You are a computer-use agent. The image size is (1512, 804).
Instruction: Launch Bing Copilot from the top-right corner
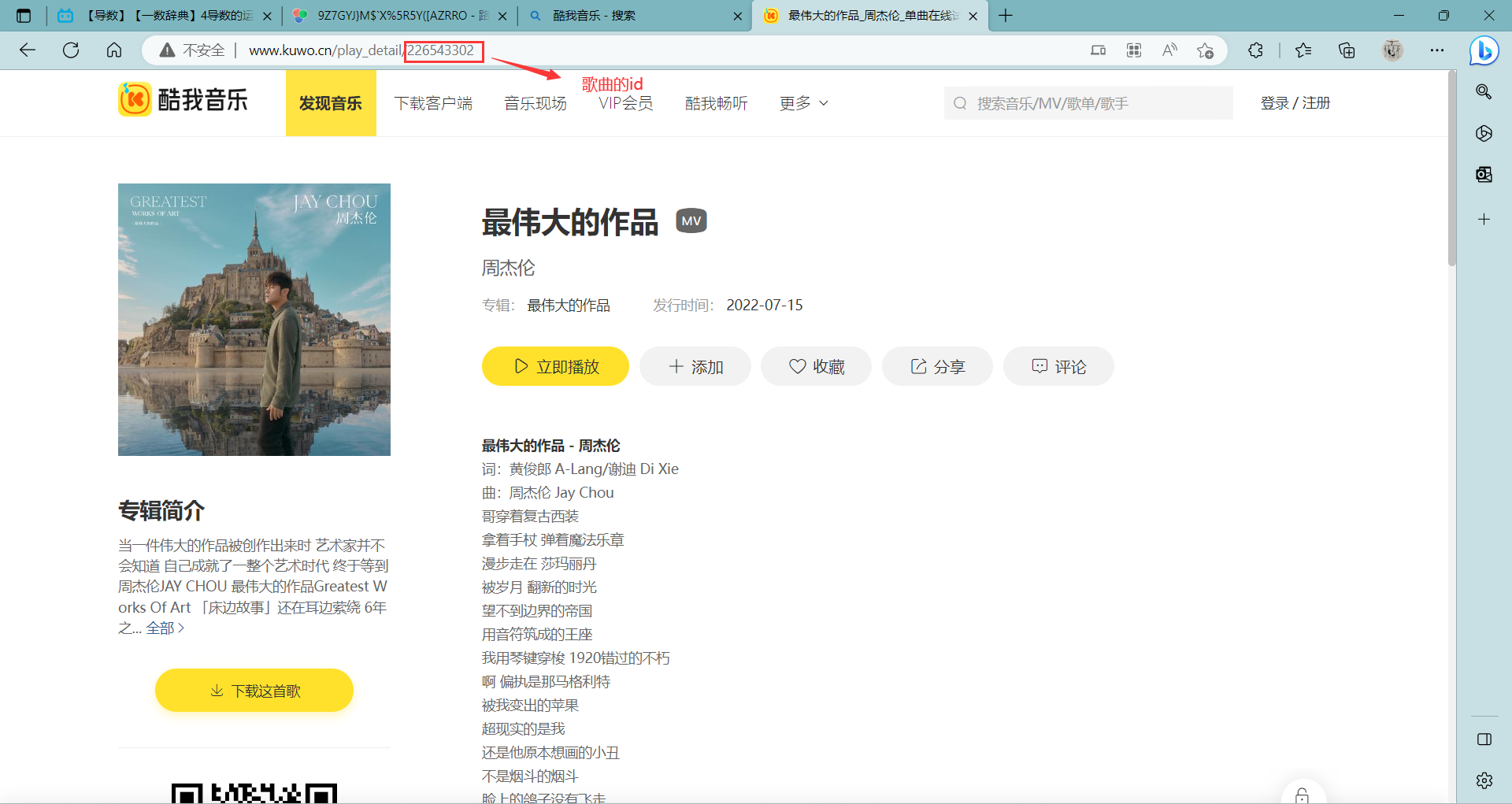pos(1484,50)
